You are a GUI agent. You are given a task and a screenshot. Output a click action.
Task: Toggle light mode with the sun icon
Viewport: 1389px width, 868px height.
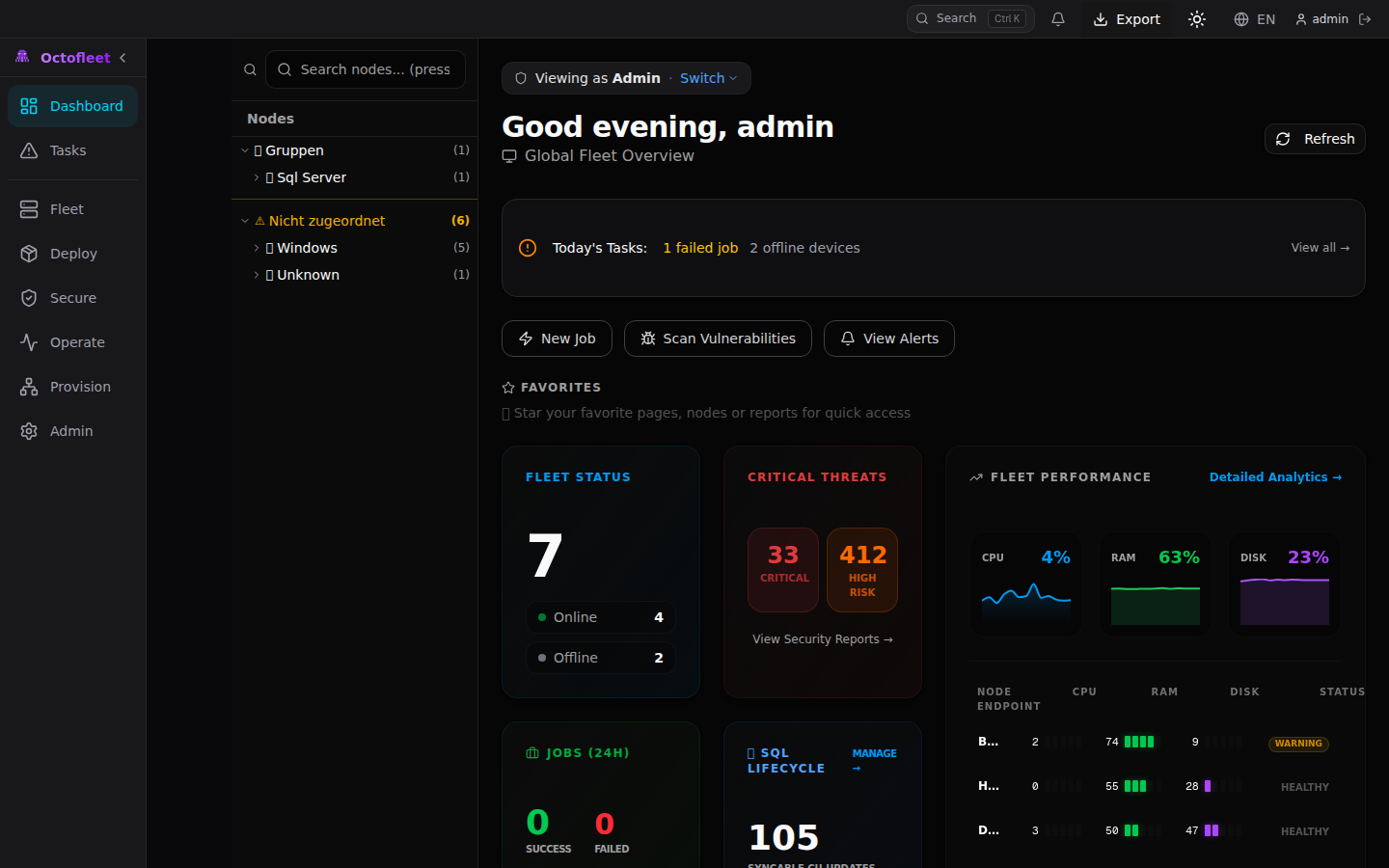tap(1196, 18)
